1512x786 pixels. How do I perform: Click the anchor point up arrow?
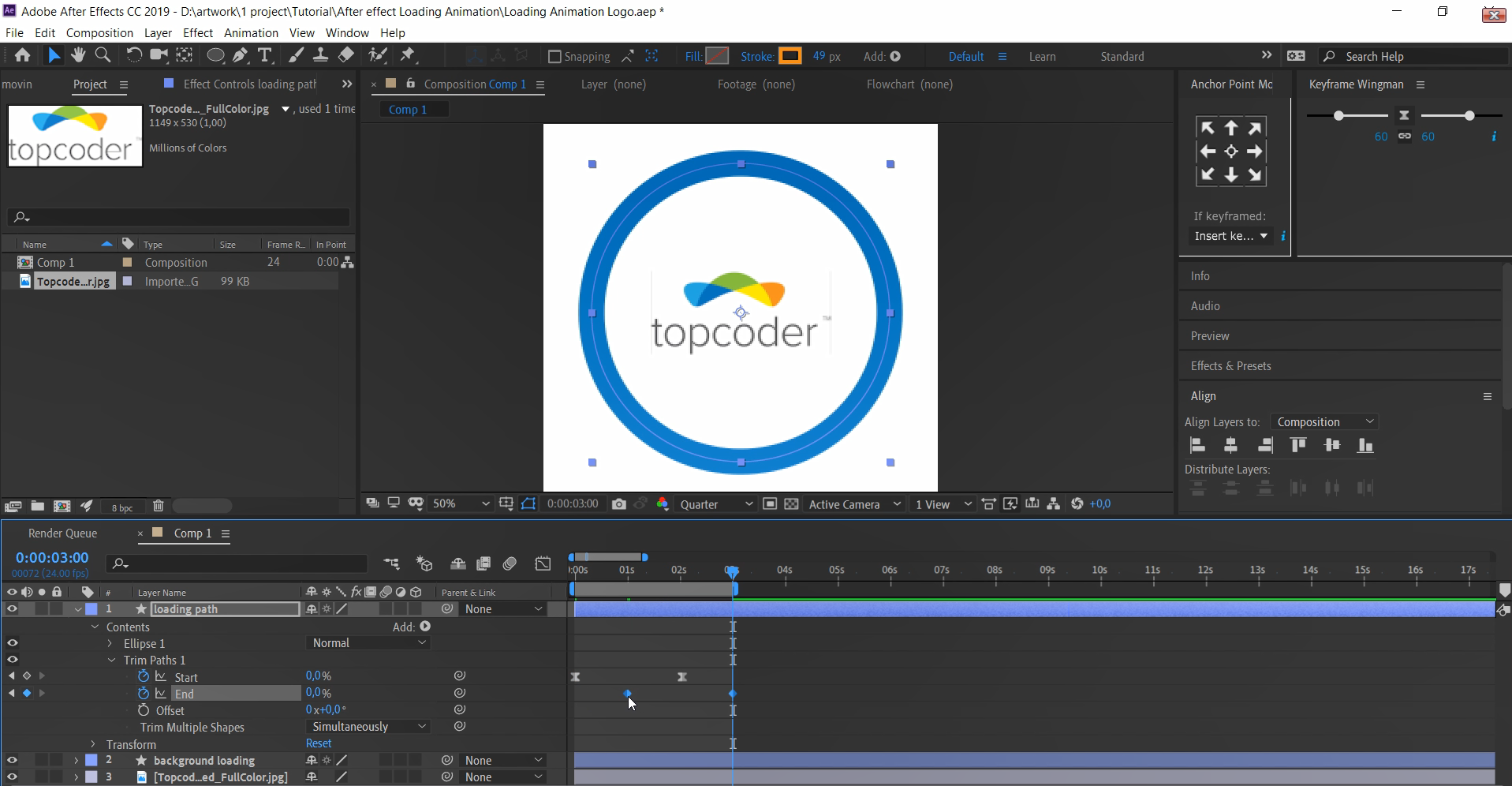pos(1231,128)
